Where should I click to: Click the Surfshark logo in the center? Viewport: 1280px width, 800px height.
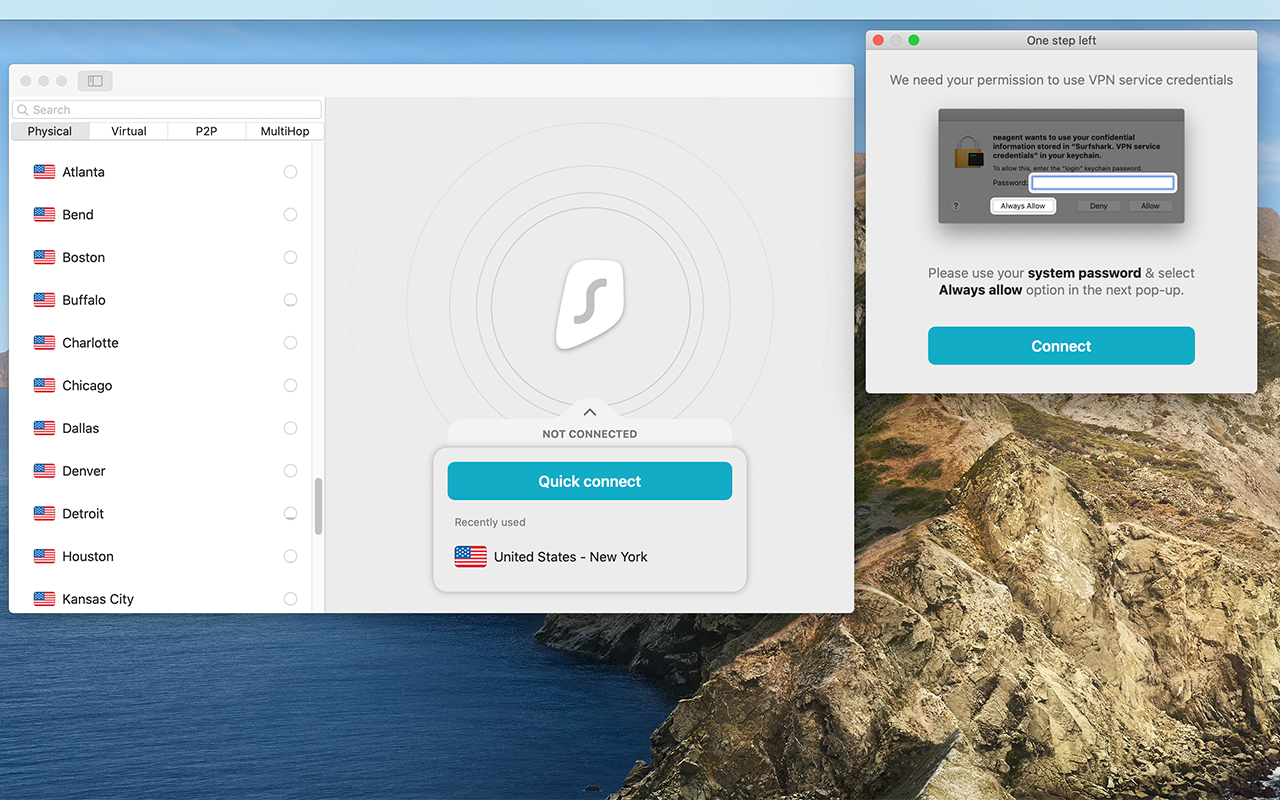click(x=590, y=304)
